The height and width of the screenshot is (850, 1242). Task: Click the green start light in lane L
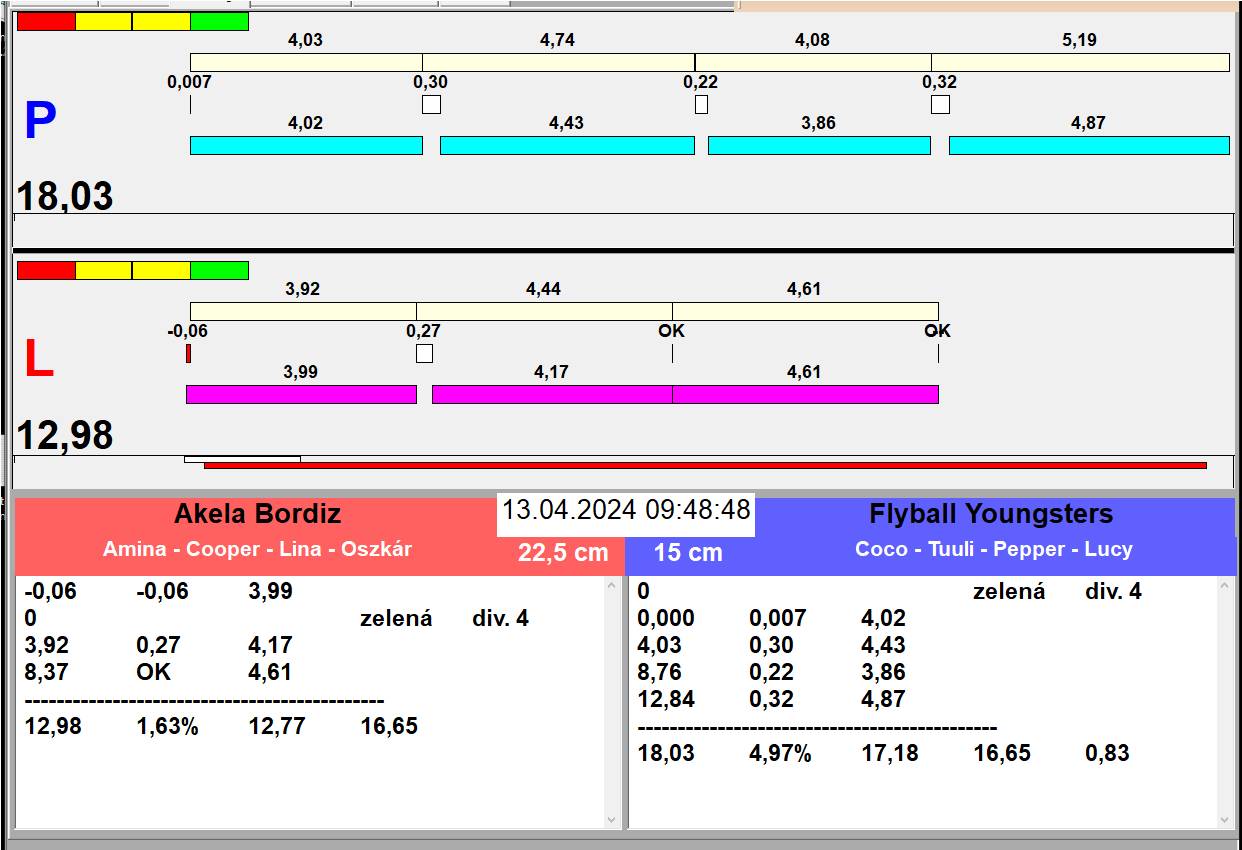point(219,270)
